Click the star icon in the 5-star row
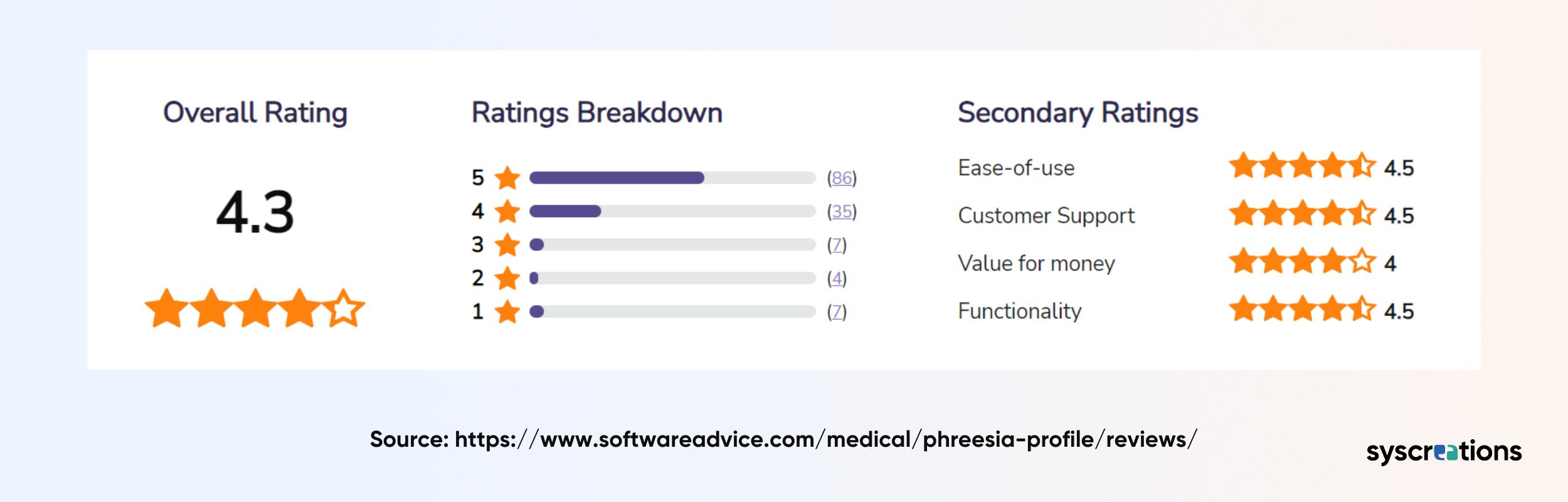Image resolution: width=1568 pixels, height=502 pixels. pos(507,178)
